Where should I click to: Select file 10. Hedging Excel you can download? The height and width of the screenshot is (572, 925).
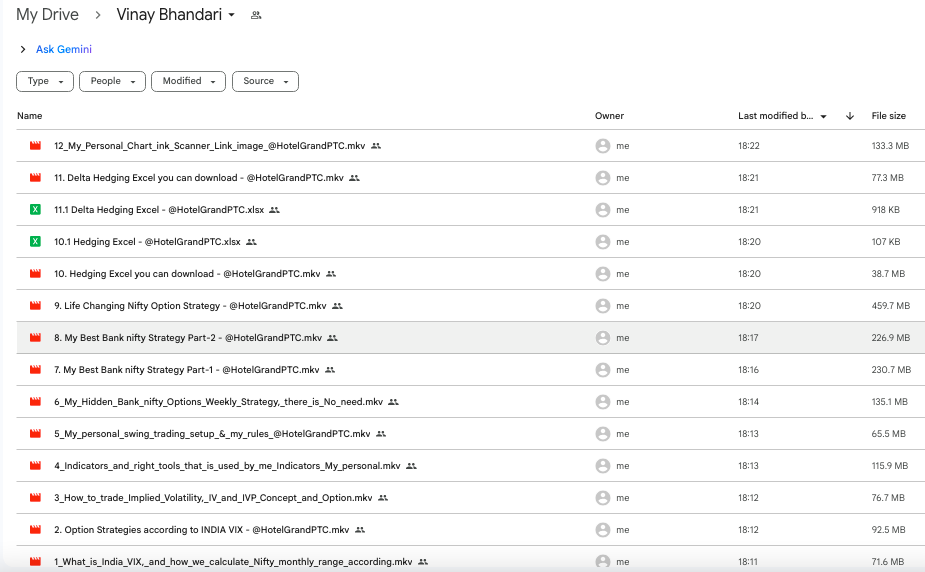tap(187, 274)
